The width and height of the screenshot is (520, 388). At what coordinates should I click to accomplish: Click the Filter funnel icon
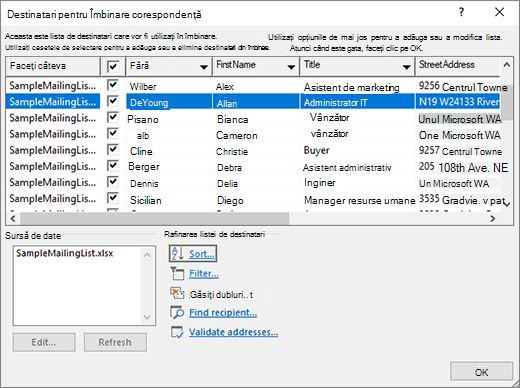(177, 274)
